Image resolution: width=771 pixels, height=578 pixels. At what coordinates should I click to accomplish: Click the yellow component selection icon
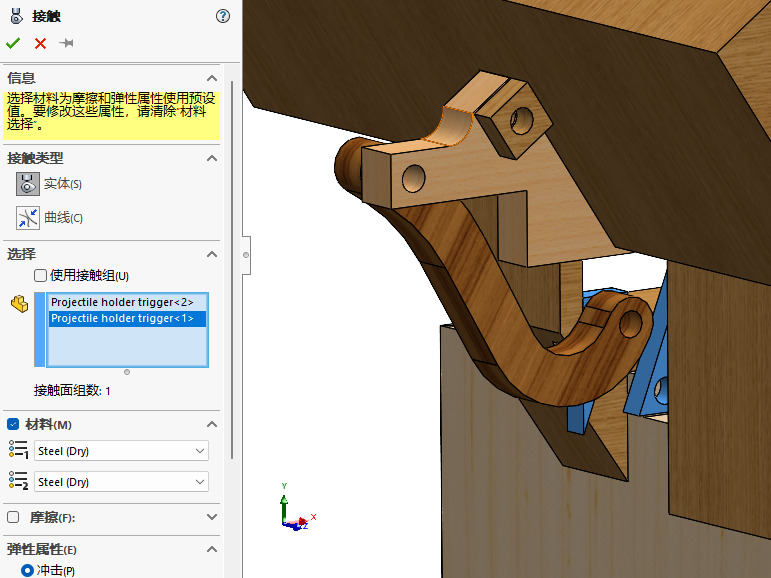click(x=19, y=304)
